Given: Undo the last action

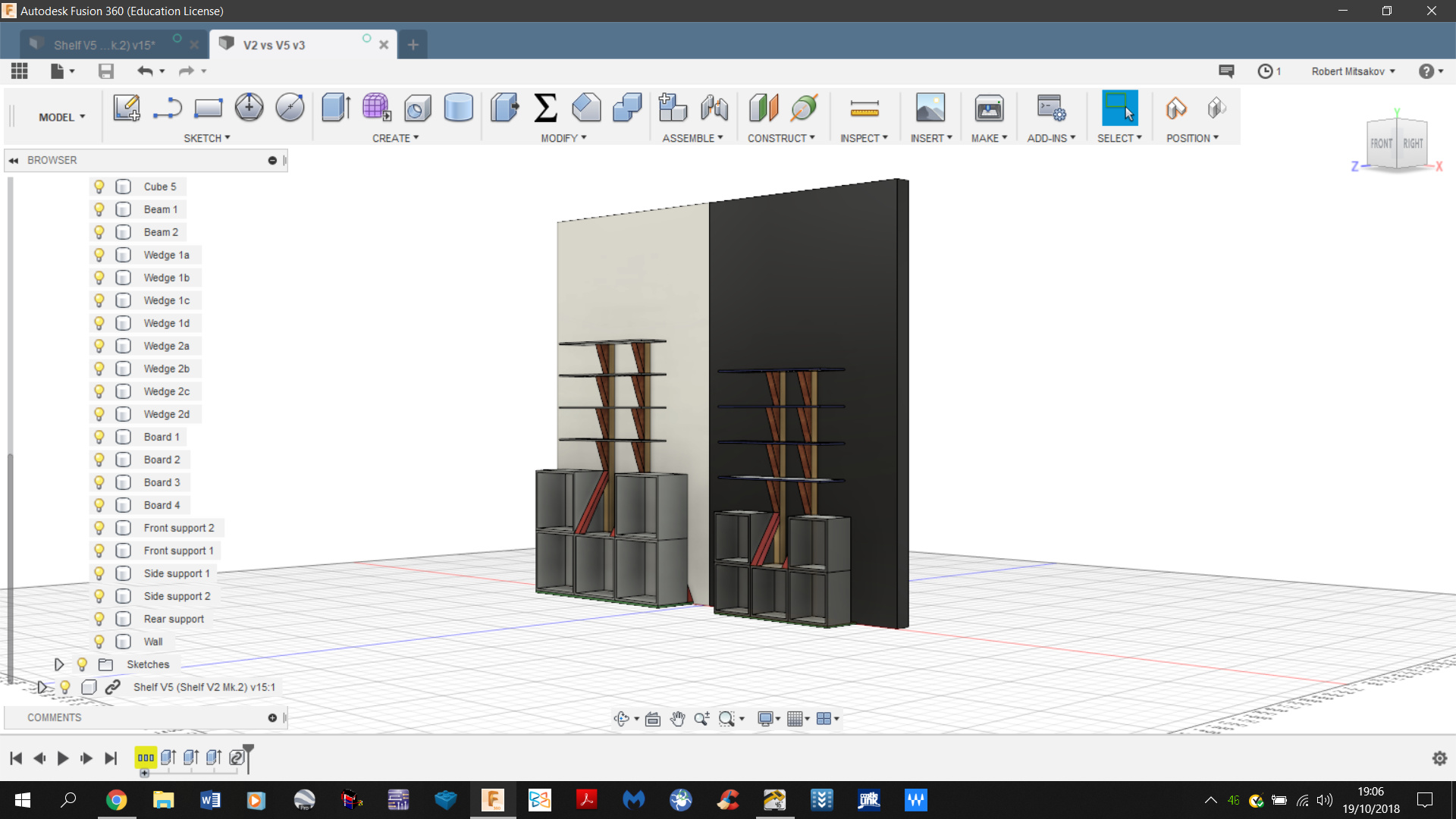Looking at the screenshot, I should click(145, 71).
